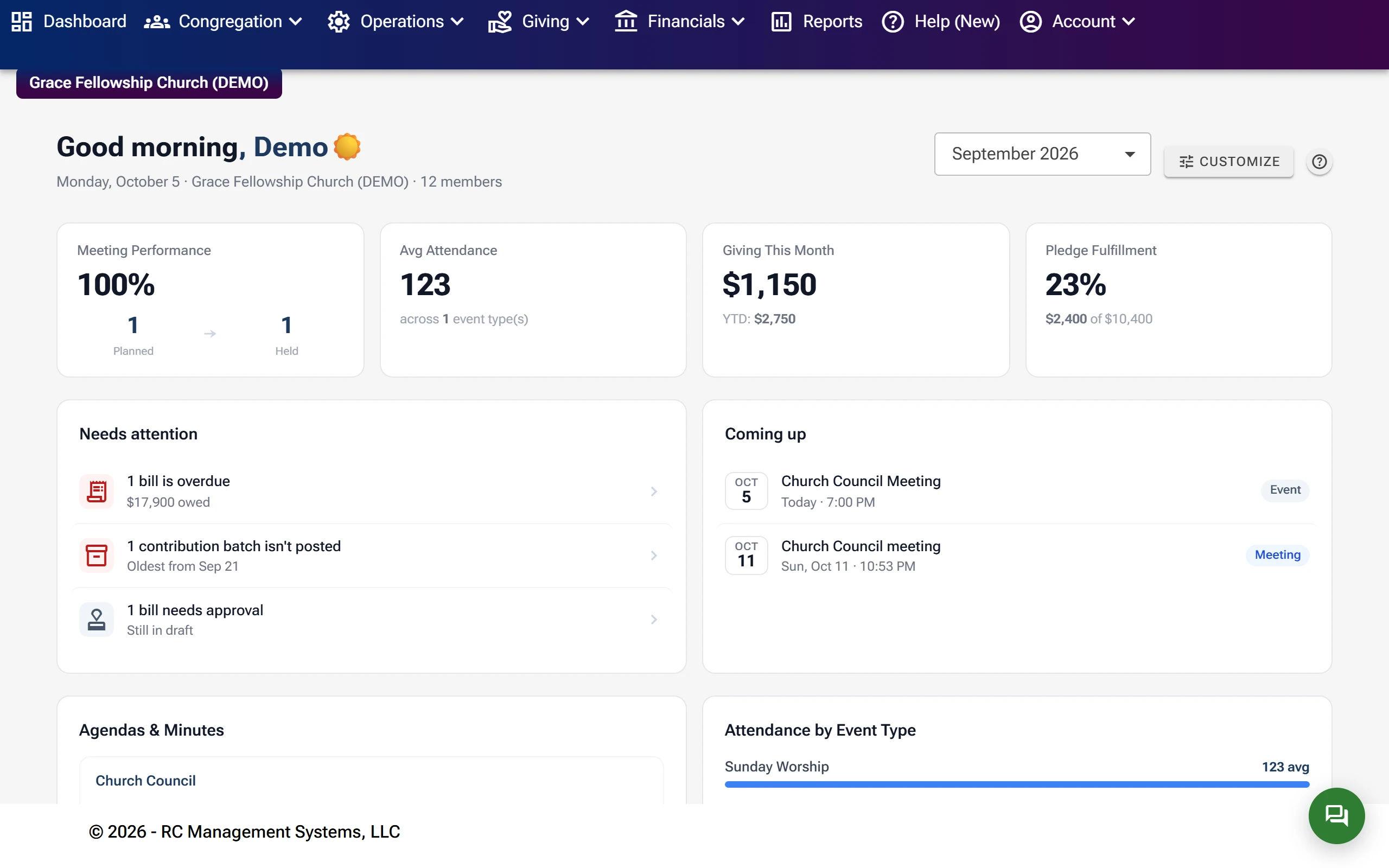Click the bill approval stamp icon
1389x868 pixels.
pos(97,620)
